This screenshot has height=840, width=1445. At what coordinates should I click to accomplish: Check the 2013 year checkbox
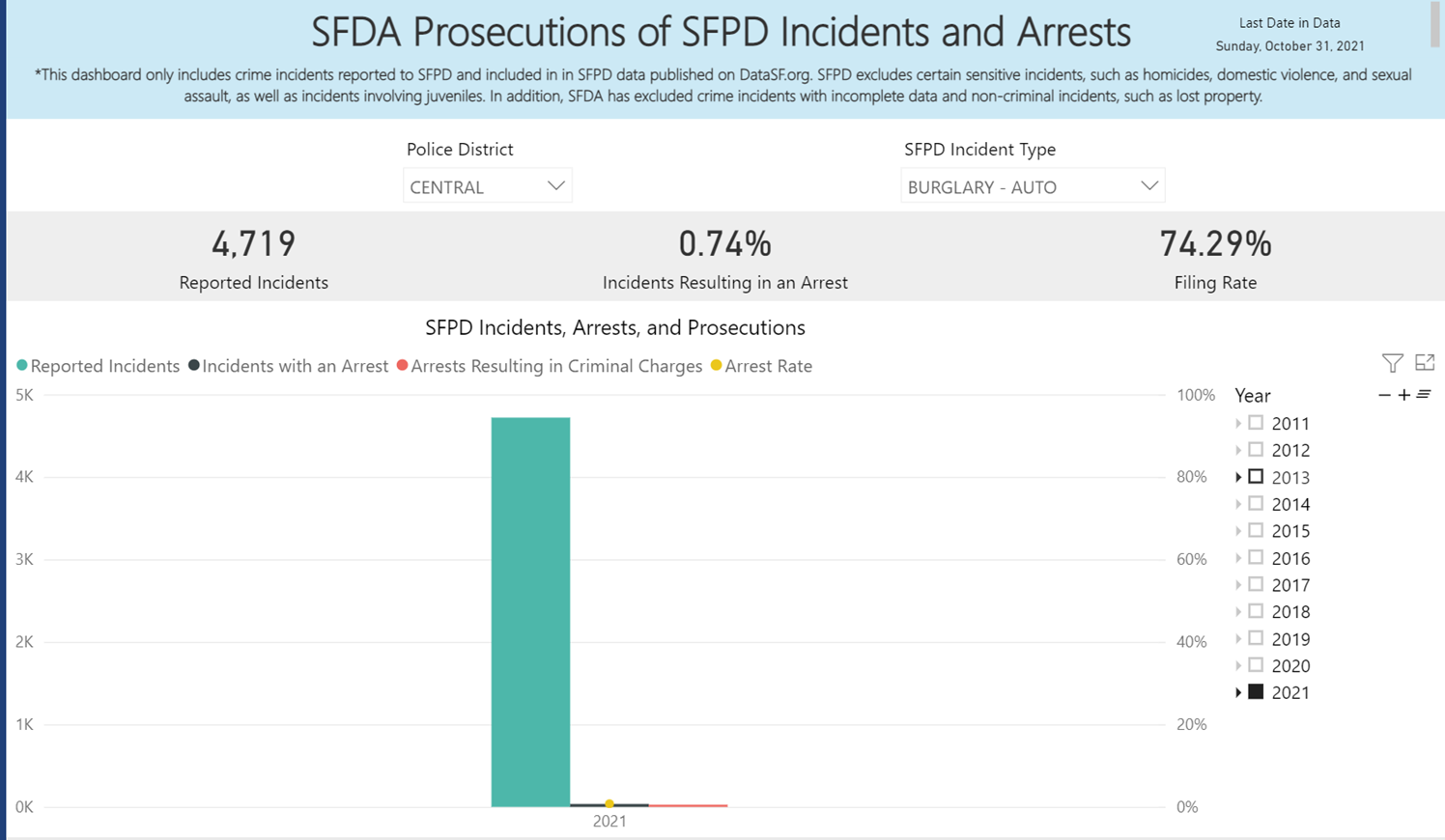coord(1256,476)
